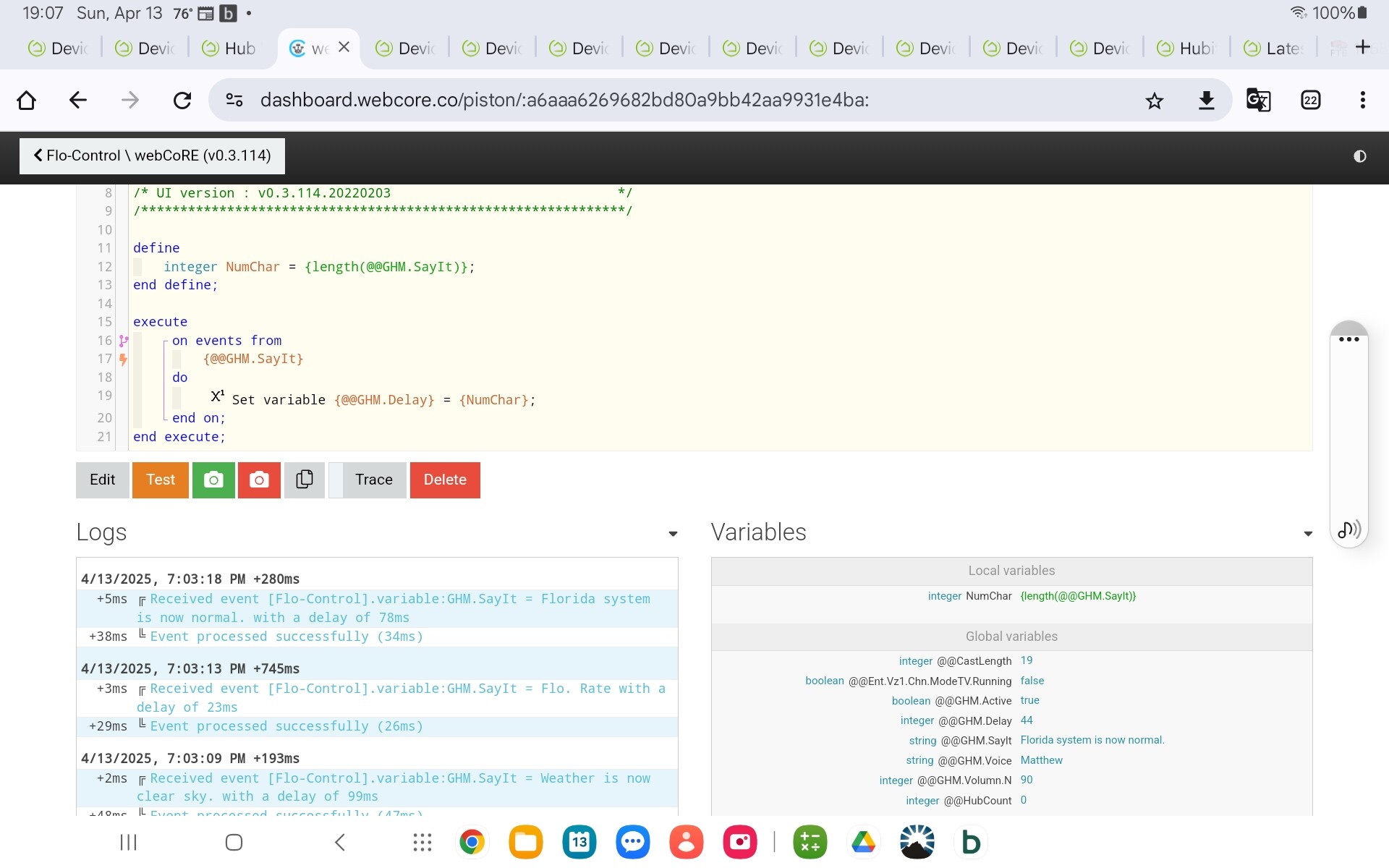1389x868 pixels.
Task: Click NumChar definition on line 12
Action: click(x=319, y=267)
